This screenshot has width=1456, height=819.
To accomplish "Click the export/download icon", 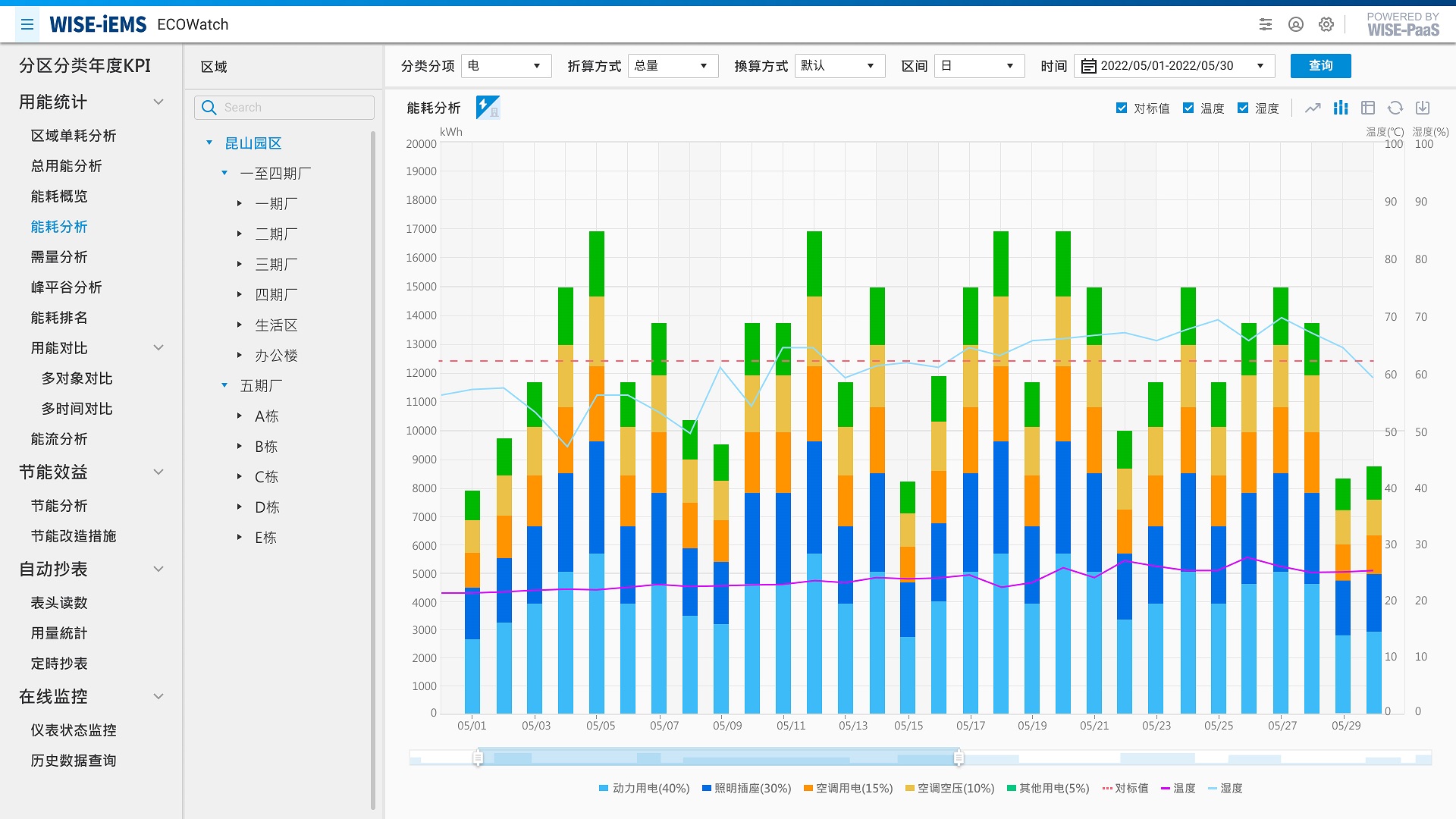I will [x=1425, y=109].
